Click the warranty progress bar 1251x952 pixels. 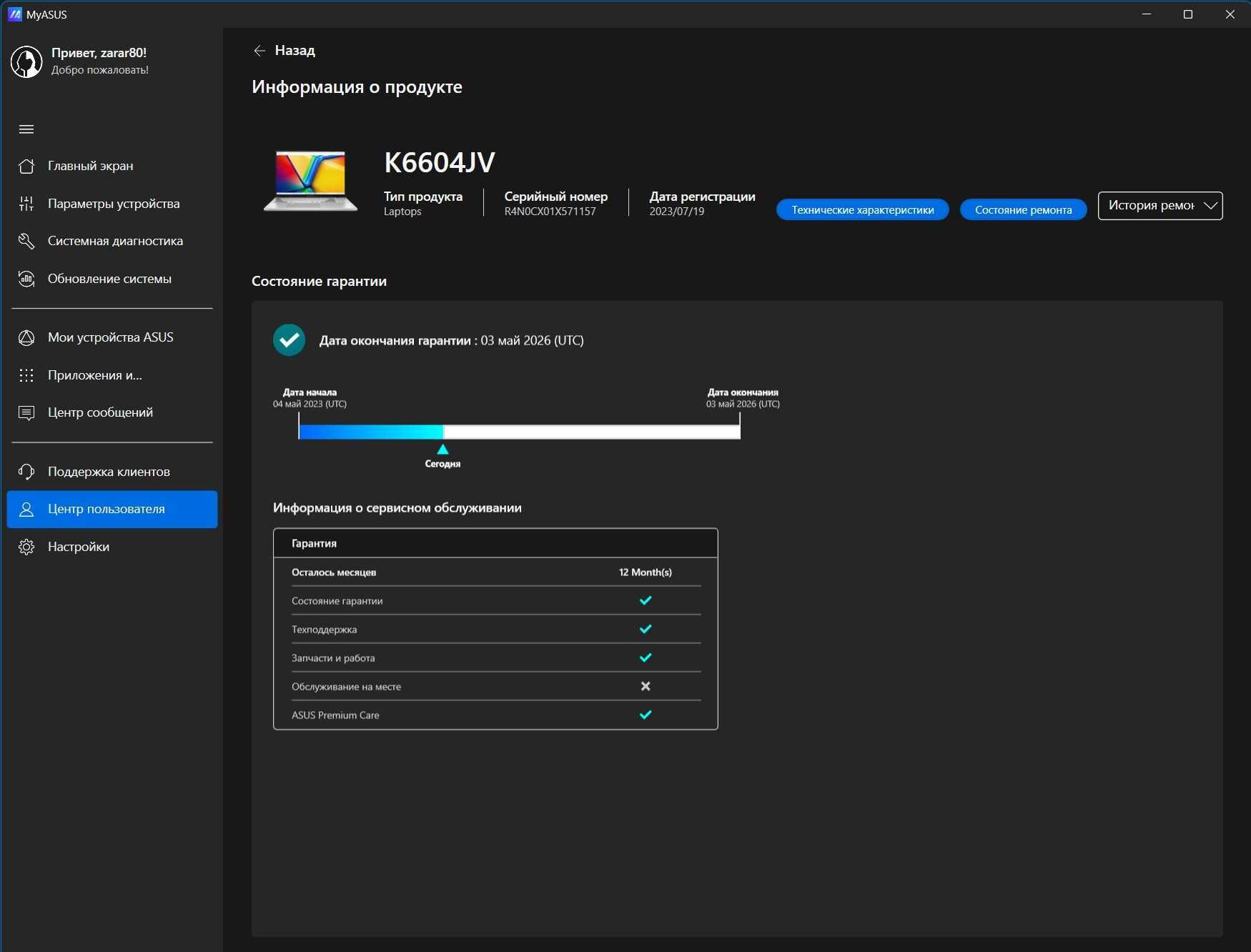coord(519,432)
